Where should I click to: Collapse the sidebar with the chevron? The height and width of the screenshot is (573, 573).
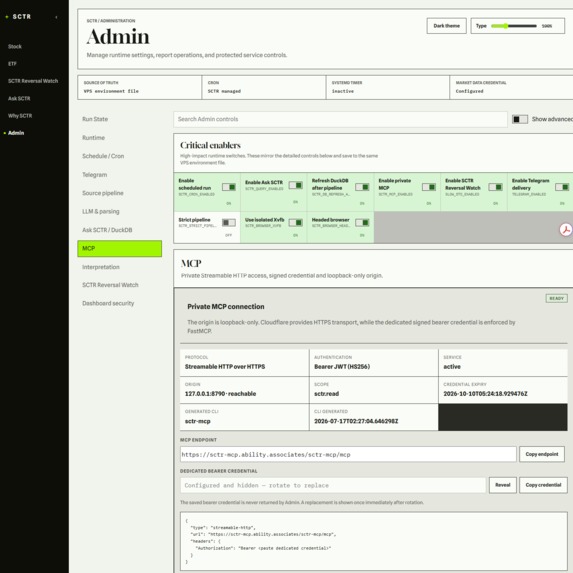click(x=56, y=17)
